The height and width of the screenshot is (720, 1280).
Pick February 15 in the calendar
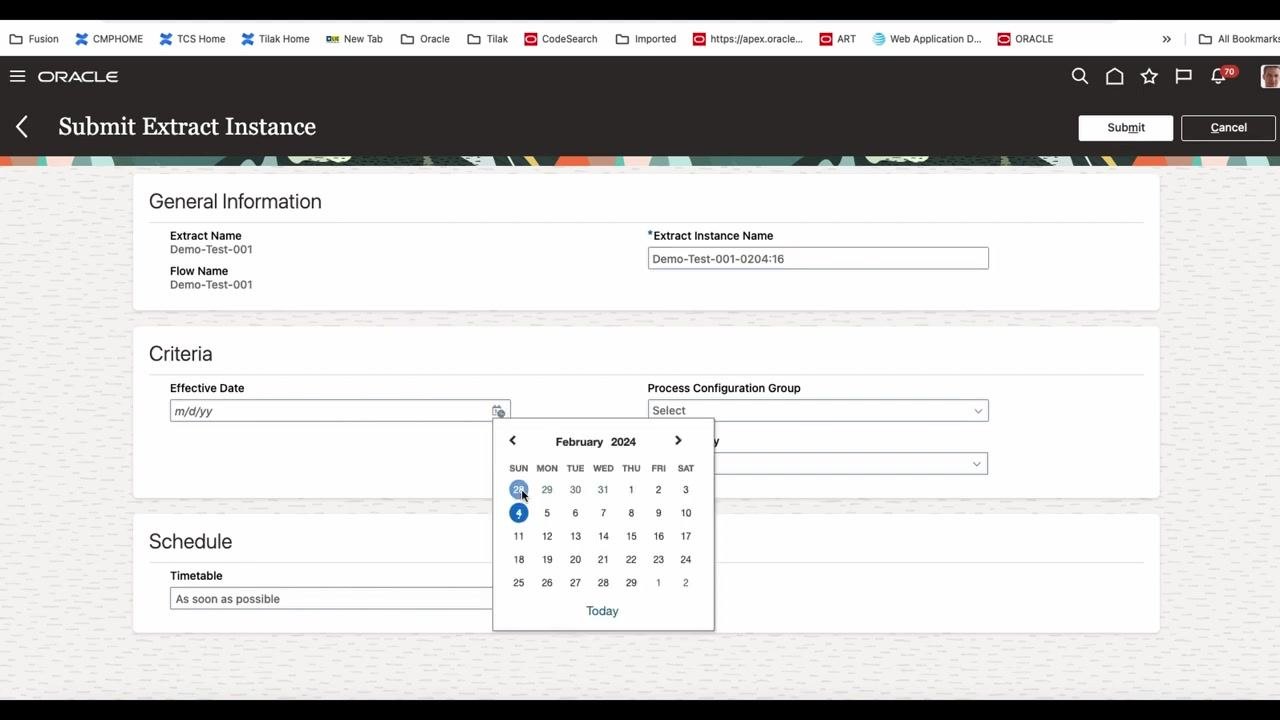(x=631, y=536)
